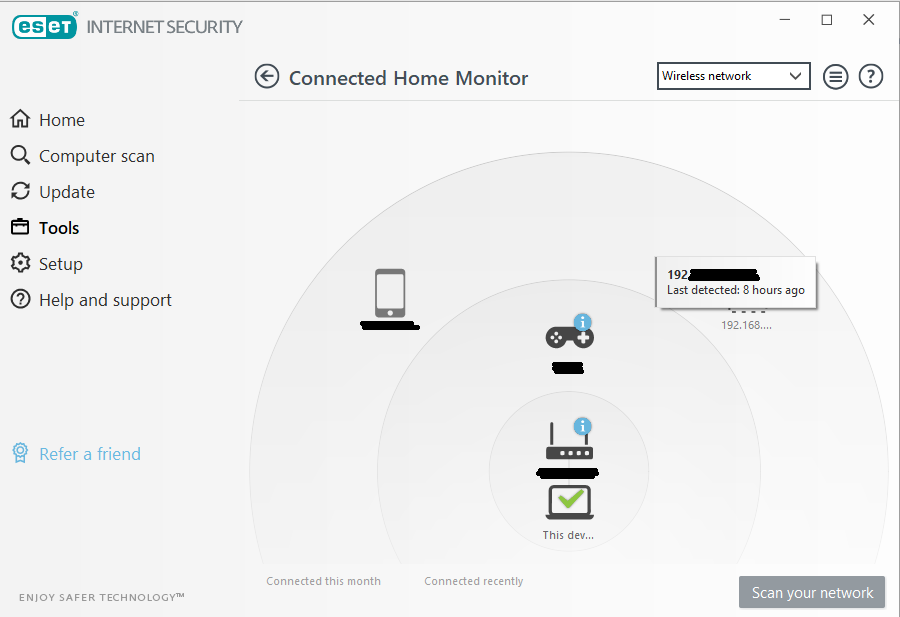
Task: Click the info badge on the router
Action: click(583, 426)
